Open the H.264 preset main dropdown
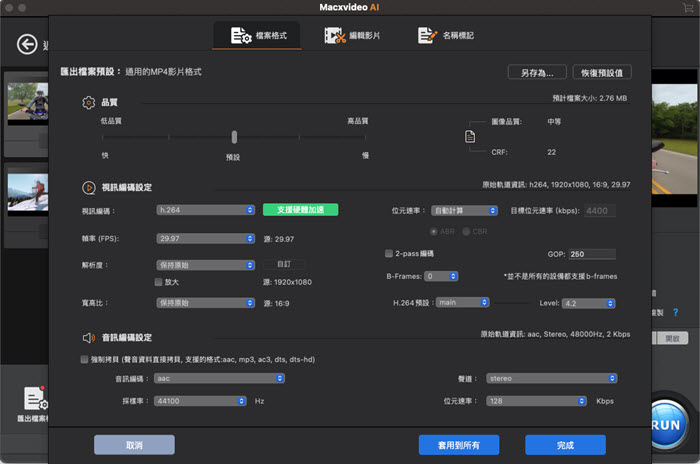The width and height of the screenshot is (700, 464). pos(462,302)
